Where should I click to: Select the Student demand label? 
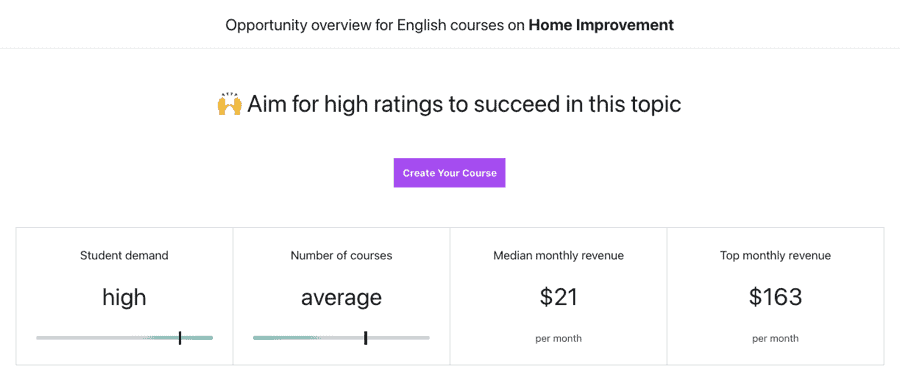point(125,256)
